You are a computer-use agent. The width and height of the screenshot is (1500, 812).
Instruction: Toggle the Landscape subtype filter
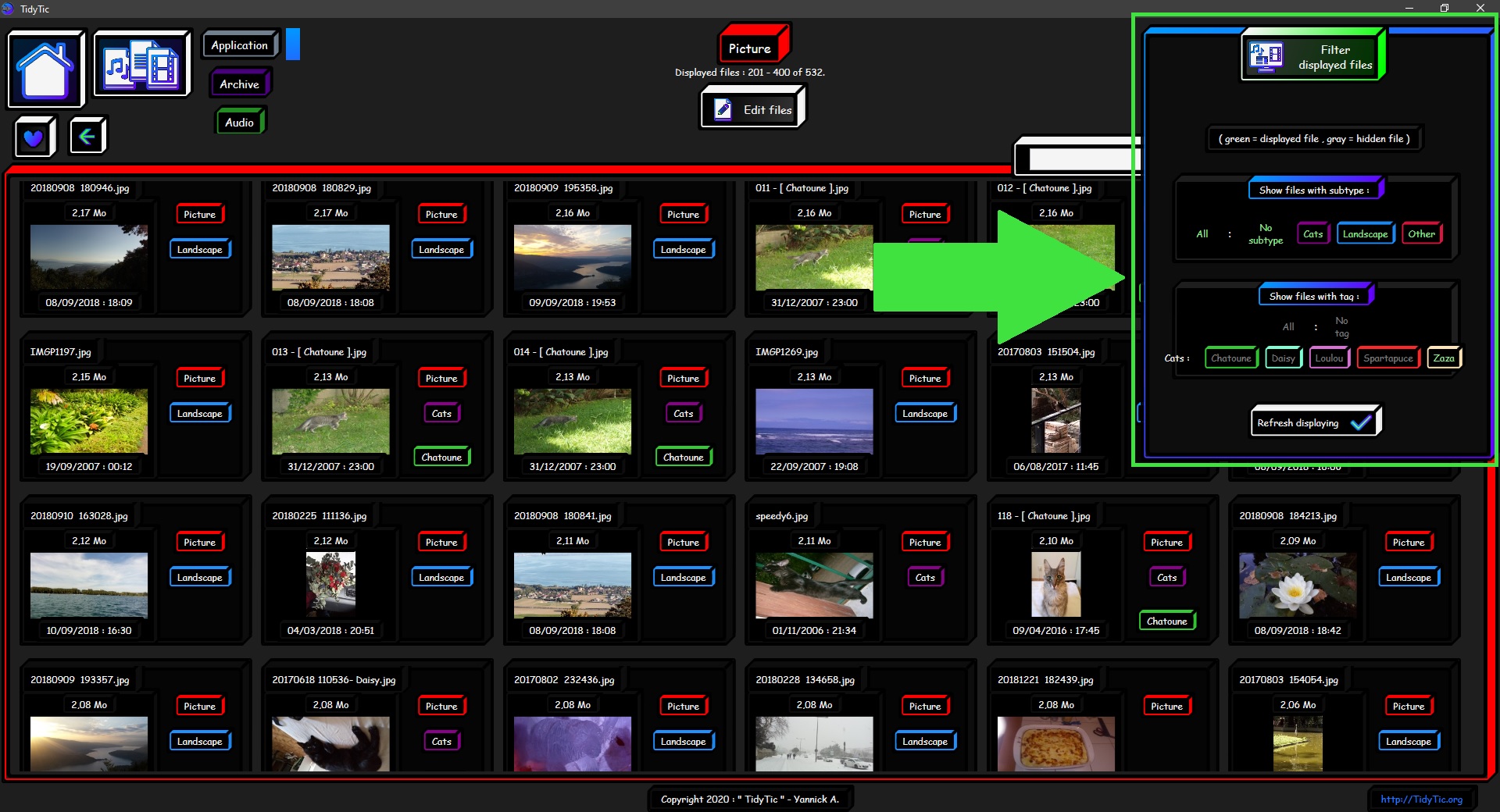(x=1365, y=233)
